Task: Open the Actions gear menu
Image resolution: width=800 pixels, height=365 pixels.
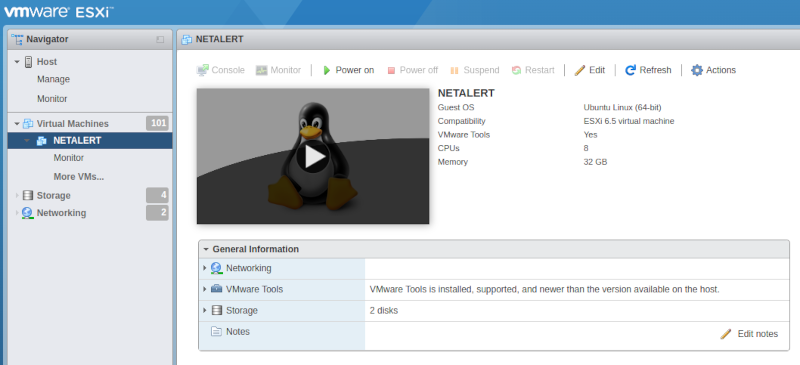Action: pyautogui.click(x=713, y=70)
